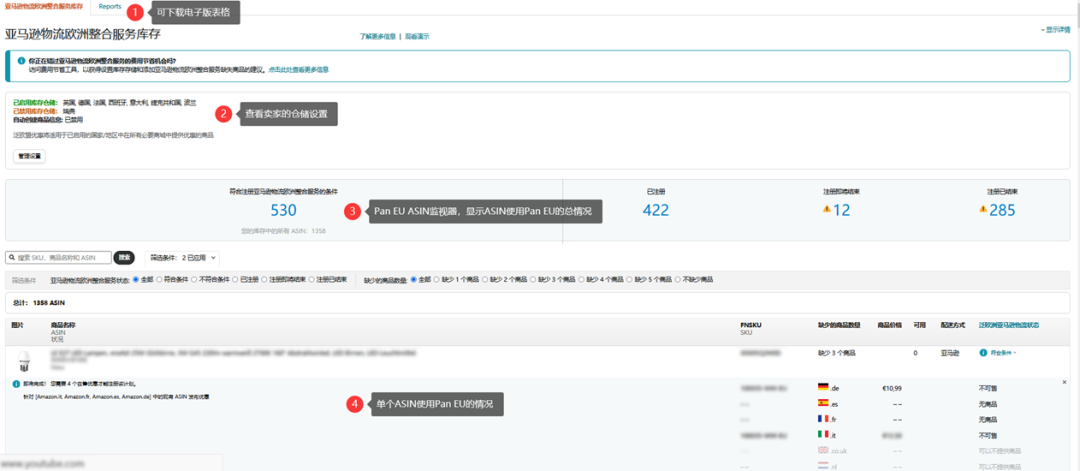Click the SKU and ASIN search field
Screen dimensions: 1080x471
point(59,258)
